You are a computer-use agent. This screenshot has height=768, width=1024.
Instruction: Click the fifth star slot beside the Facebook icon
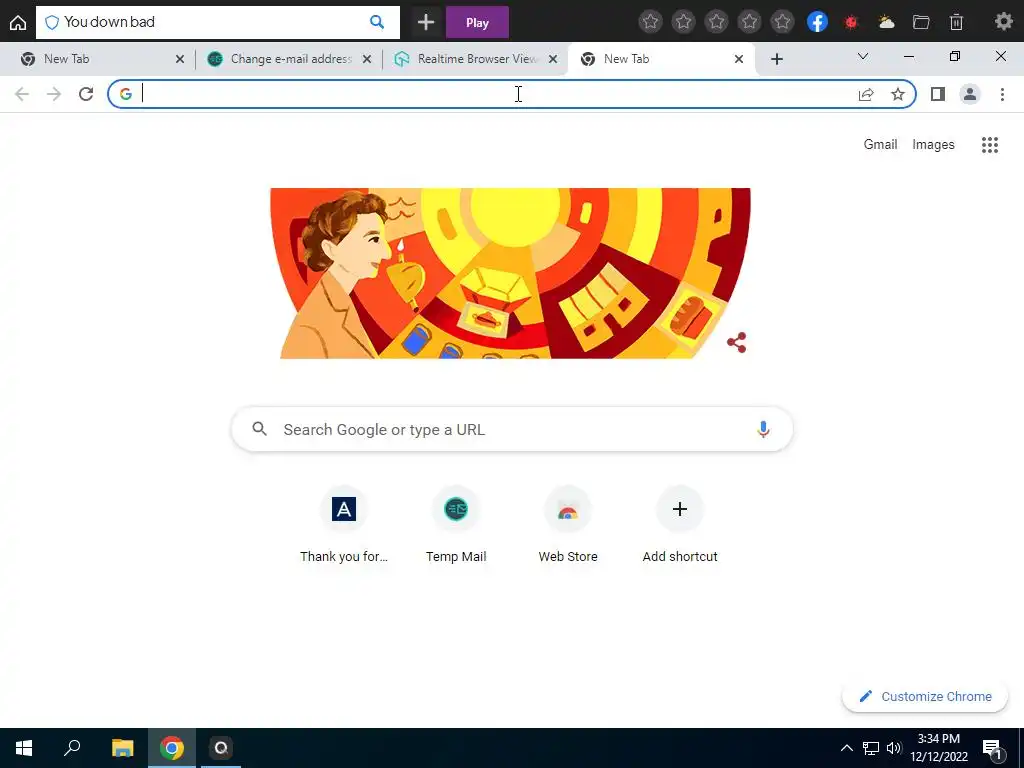782,22
